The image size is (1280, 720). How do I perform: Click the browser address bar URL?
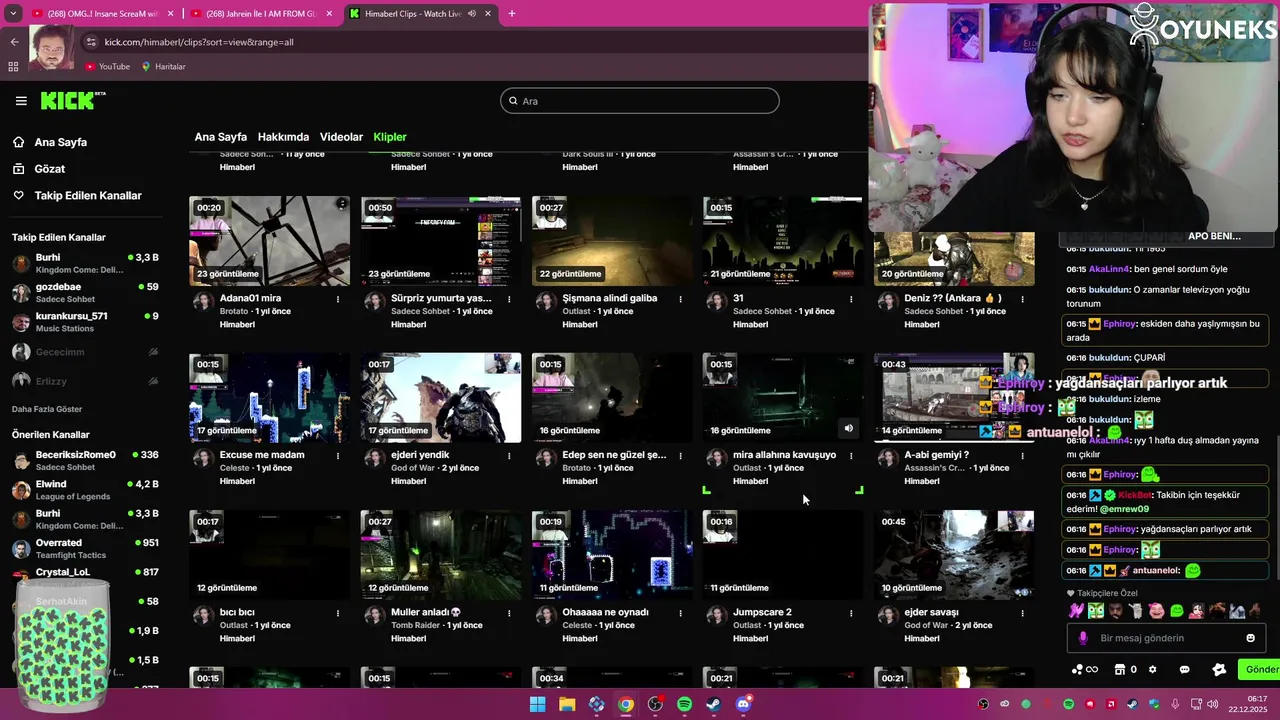[x=199, y=42]
